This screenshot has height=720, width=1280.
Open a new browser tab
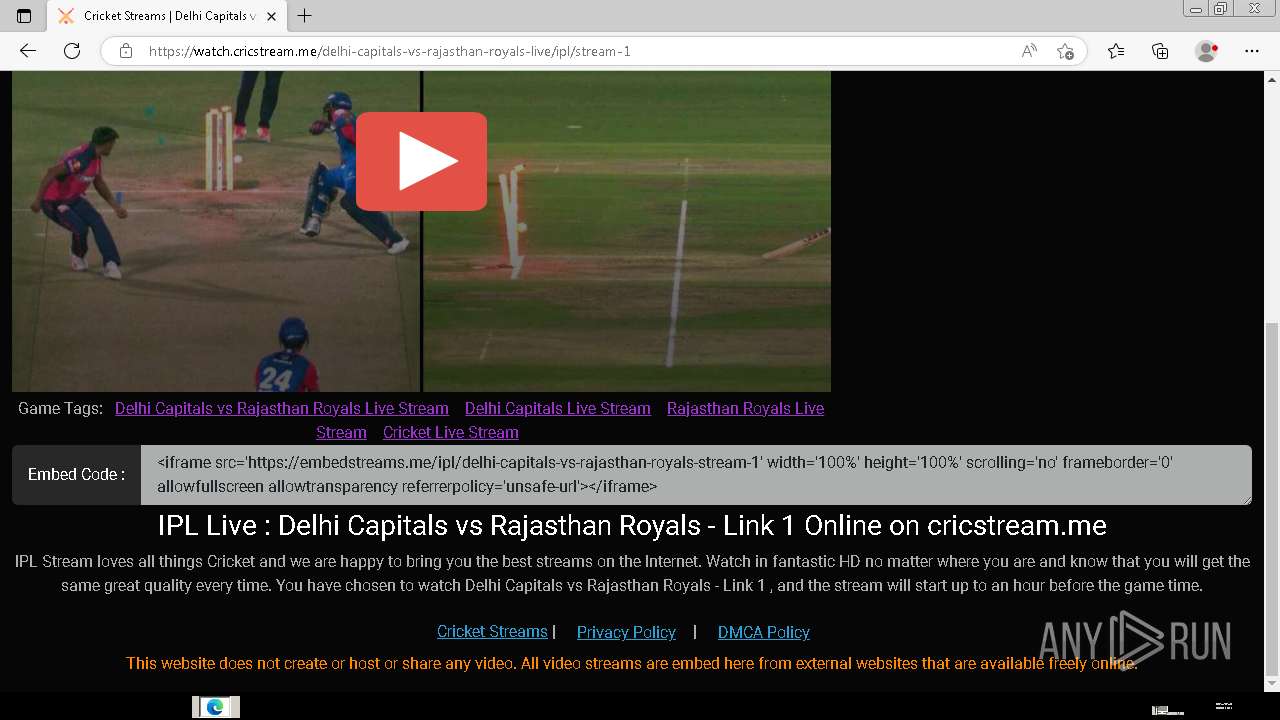tap(305, 16)
